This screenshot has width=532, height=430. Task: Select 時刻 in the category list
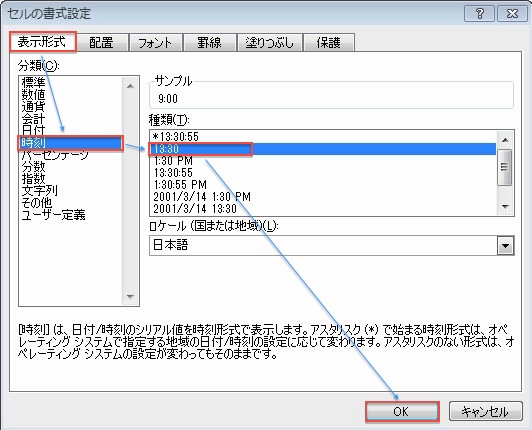click(x=71, y=143)
